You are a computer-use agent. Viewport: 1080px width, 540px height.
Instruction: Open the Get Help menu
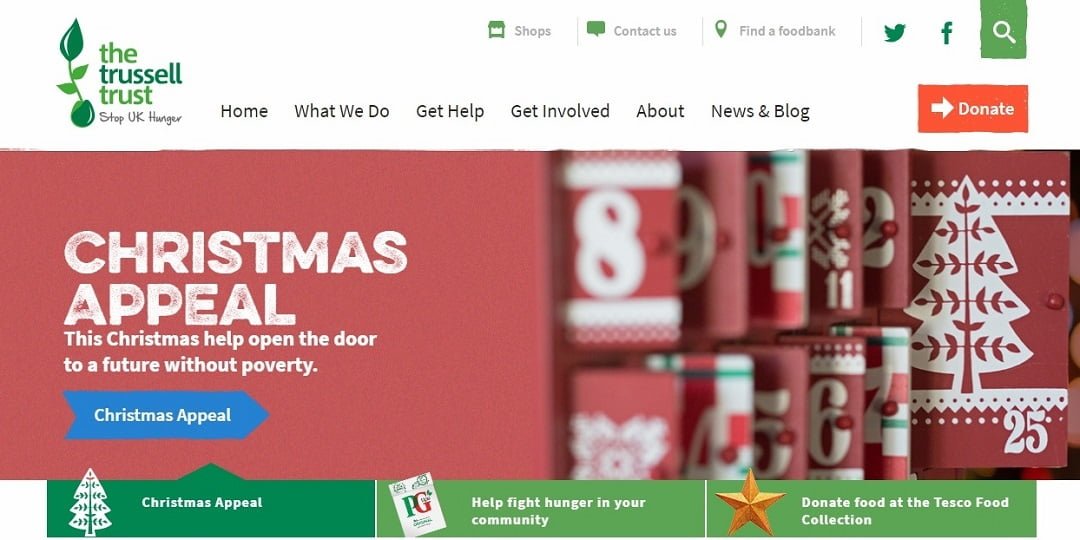(x=450, y=111)
